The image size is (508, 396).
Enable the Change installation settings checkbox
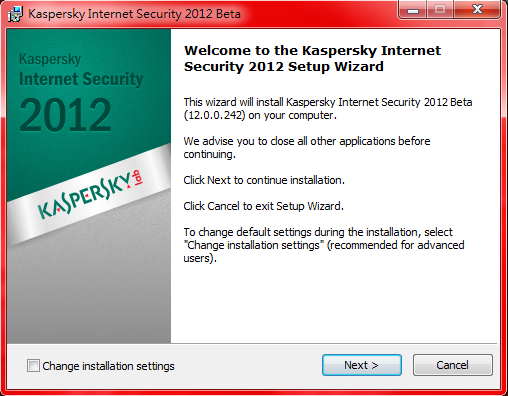point(33,366)
